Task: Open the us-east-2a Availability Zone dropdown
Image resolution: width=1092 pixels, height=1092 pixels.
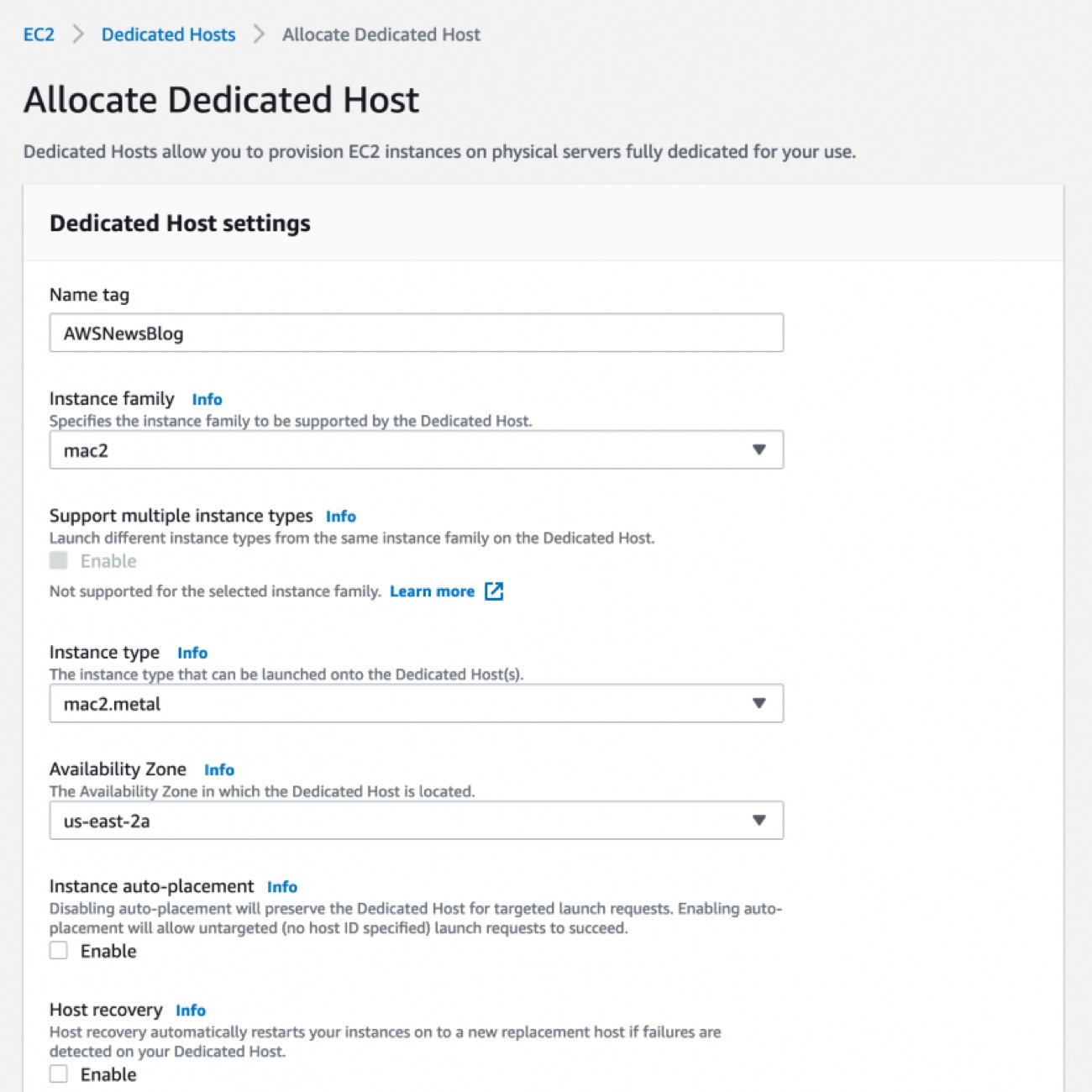Action: 416,821
